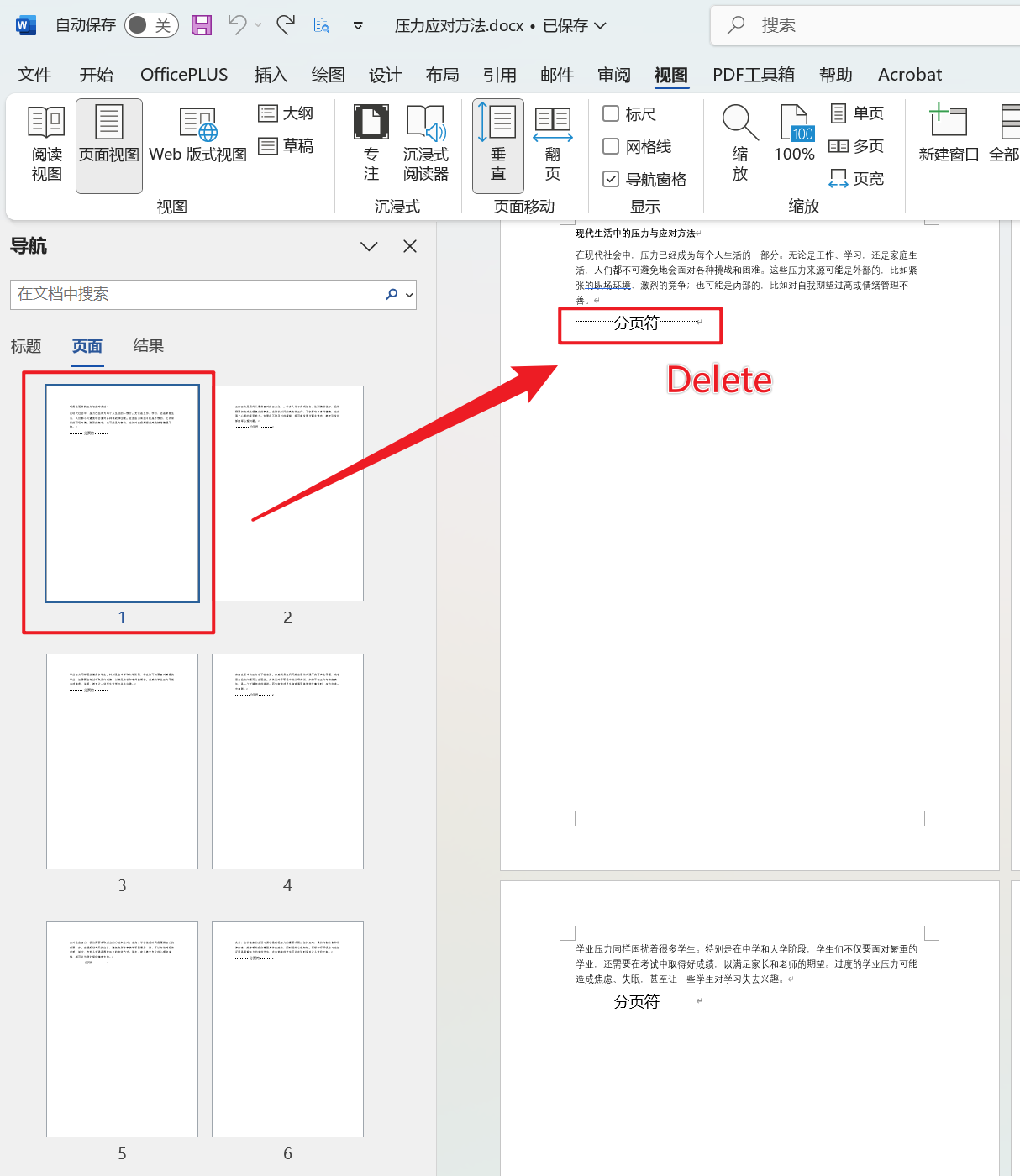Switch to the 审阅 ribbon tab

coord(613,74)
